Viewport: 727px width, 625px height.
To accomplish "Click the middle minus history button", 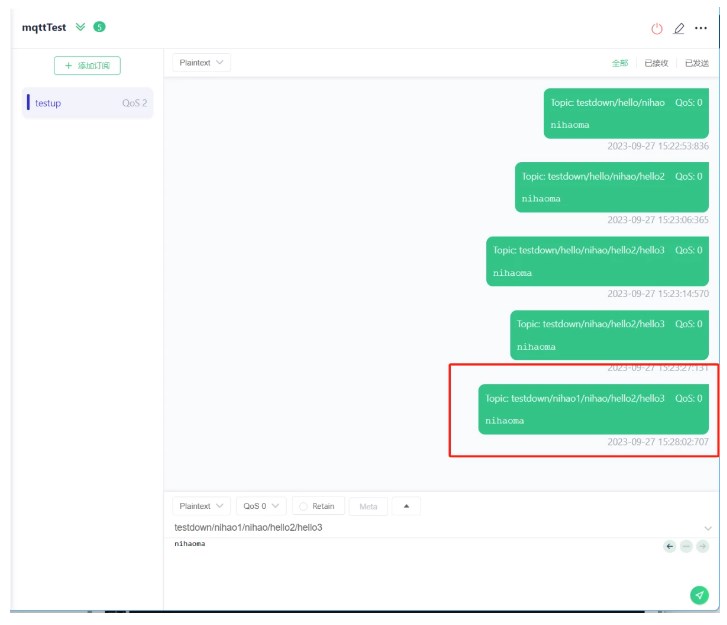I will [686, 546].
